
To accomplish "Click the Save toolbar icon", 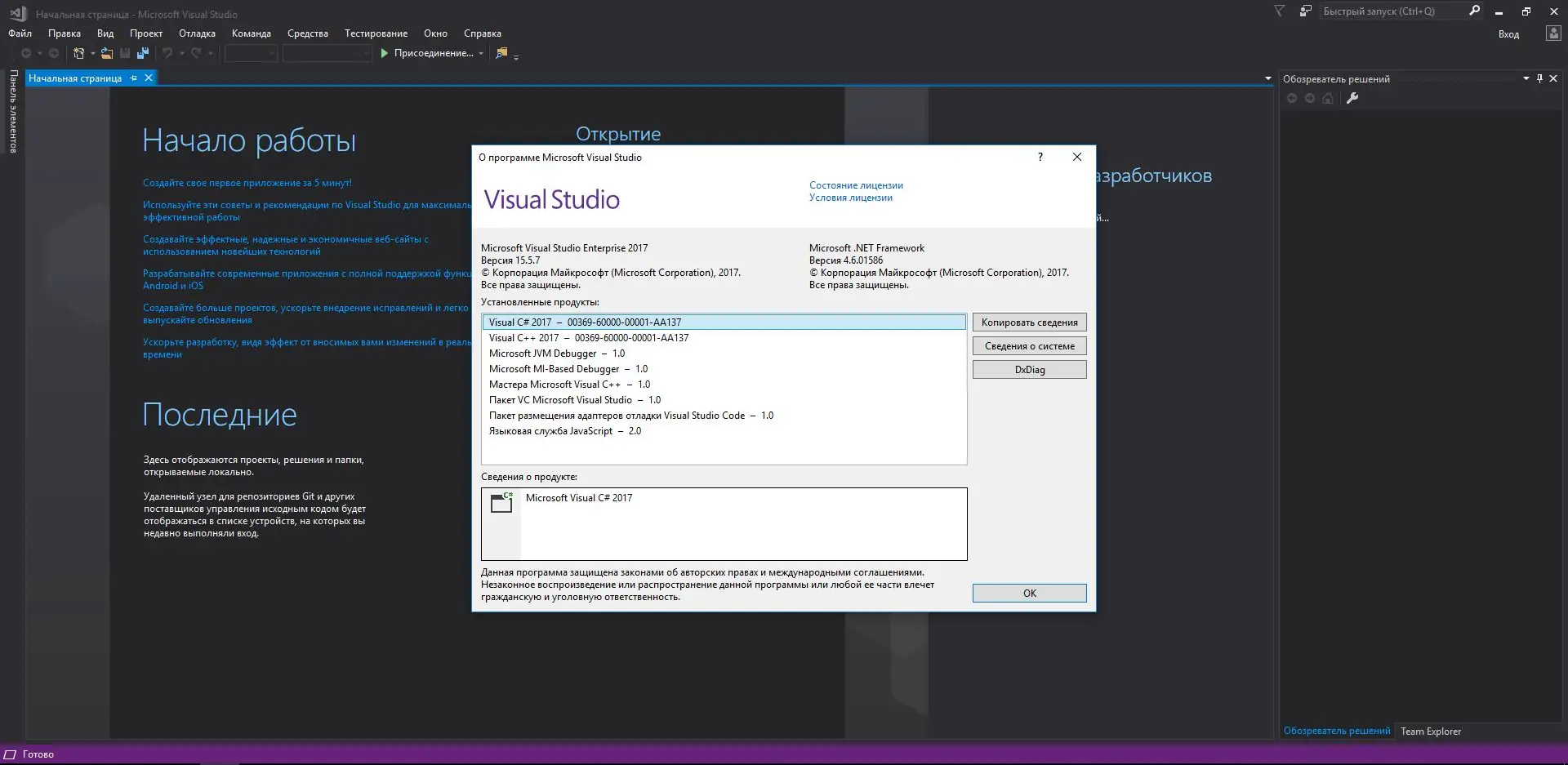I will (124, 52).
